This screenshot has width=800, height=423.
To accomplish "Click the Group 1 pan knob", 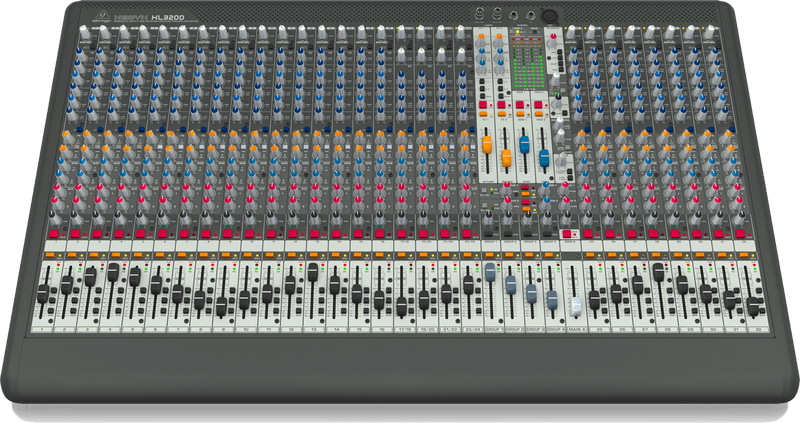I will (486, 217).
